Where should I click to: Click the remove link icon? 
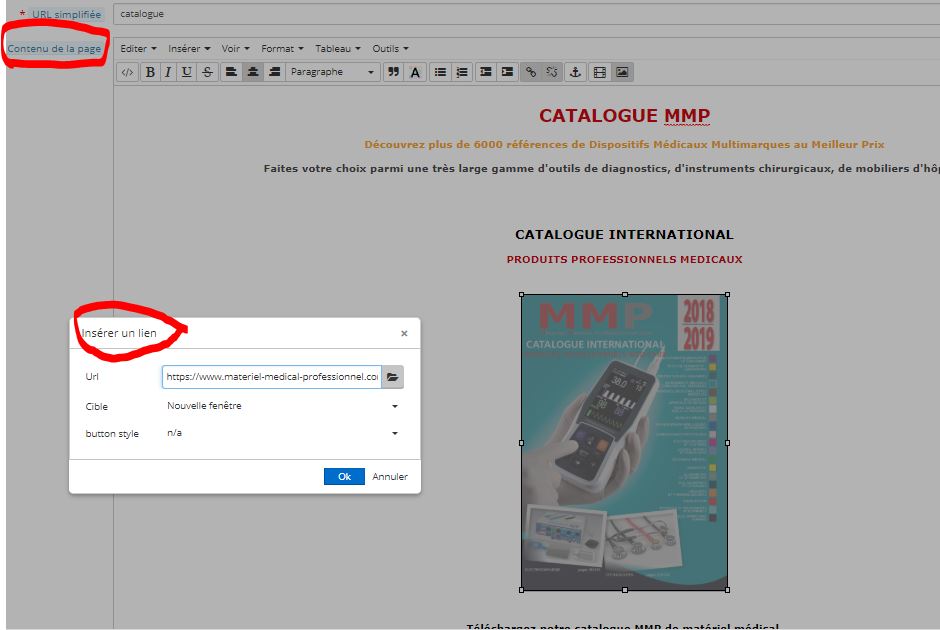click(x=552, y=73)
